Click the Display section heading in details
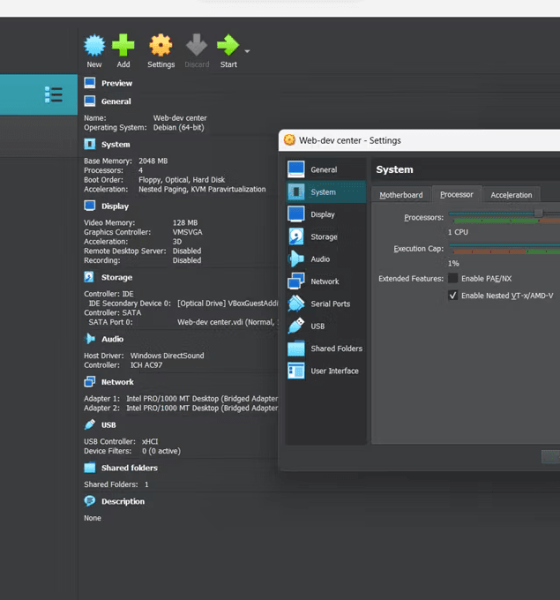 click(115, 206)
